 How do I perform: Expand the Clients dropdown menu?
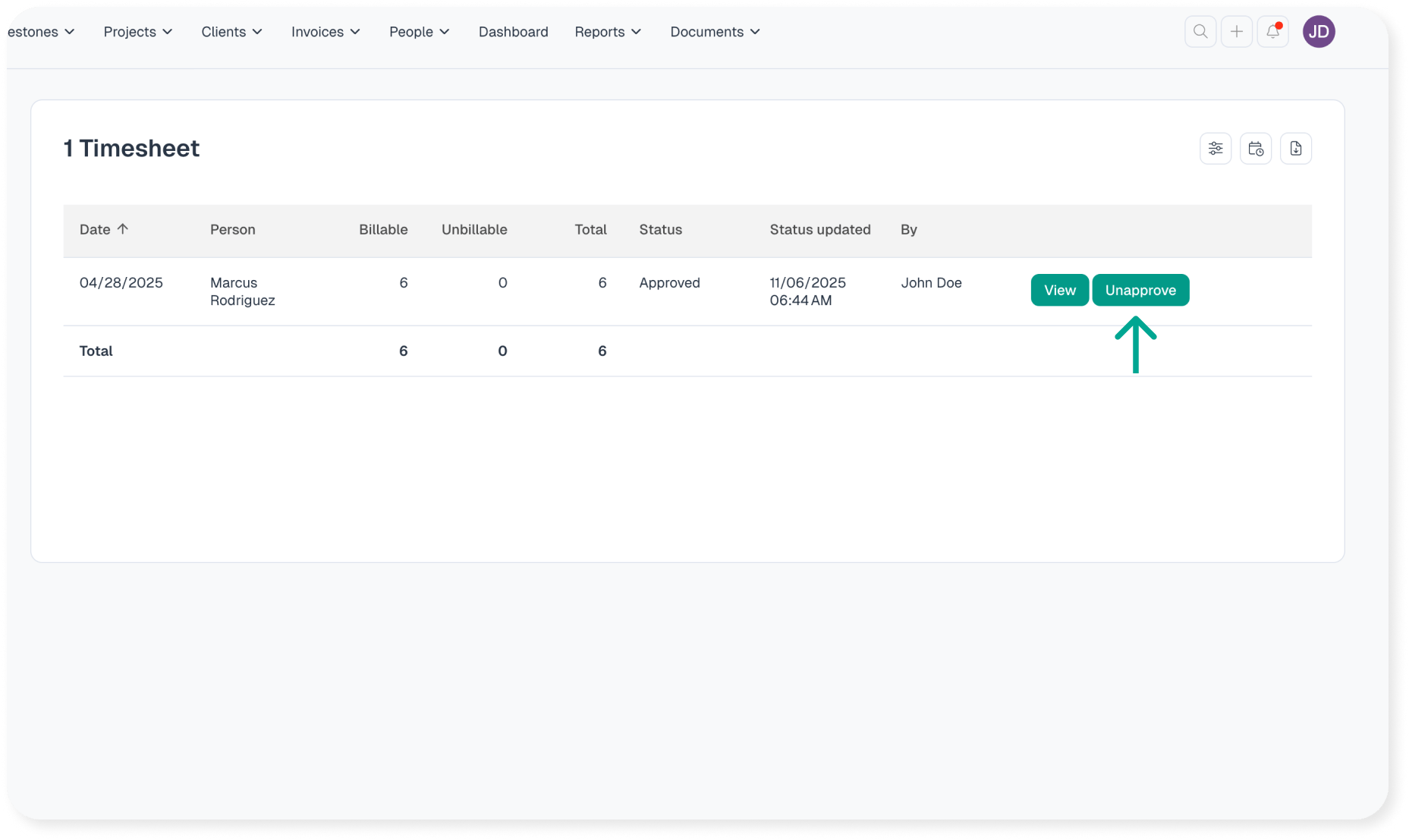(x=231, y=32)
